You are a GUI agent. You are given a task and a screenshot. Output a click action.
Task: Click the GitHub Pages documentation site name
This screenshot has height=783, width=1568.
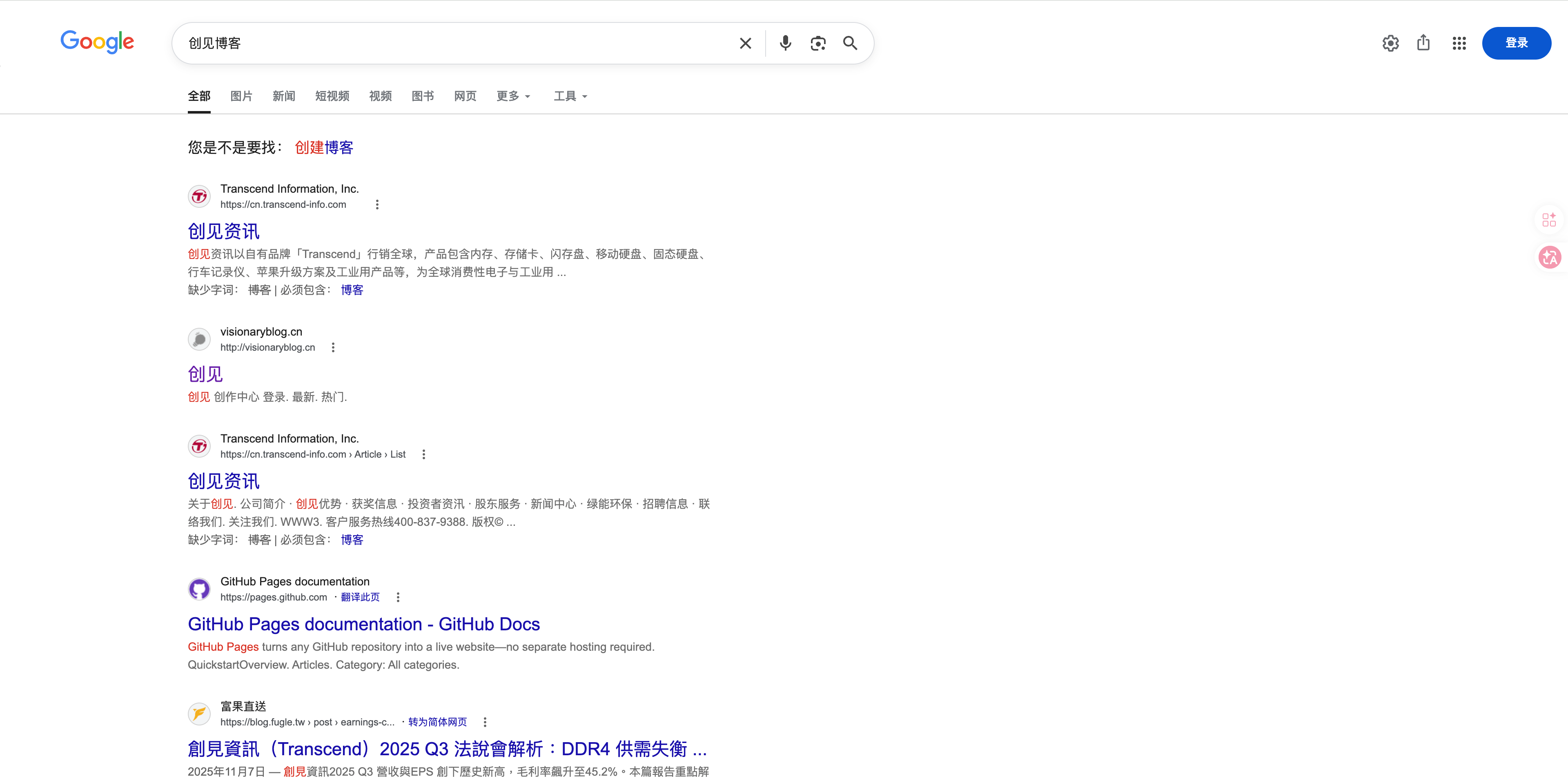tap(295, 582)
